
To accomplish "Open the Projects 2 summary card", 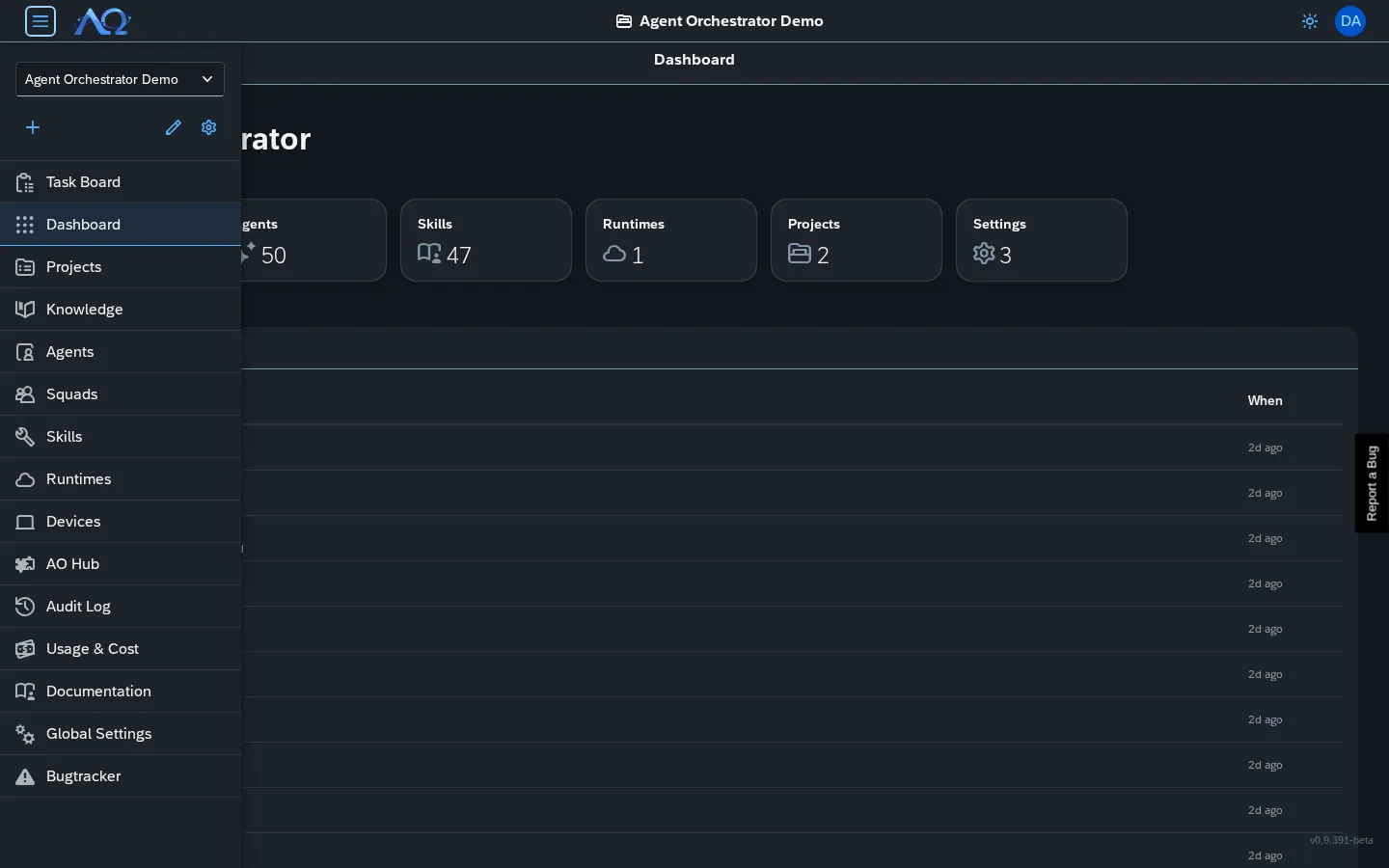I will [857, 240].
